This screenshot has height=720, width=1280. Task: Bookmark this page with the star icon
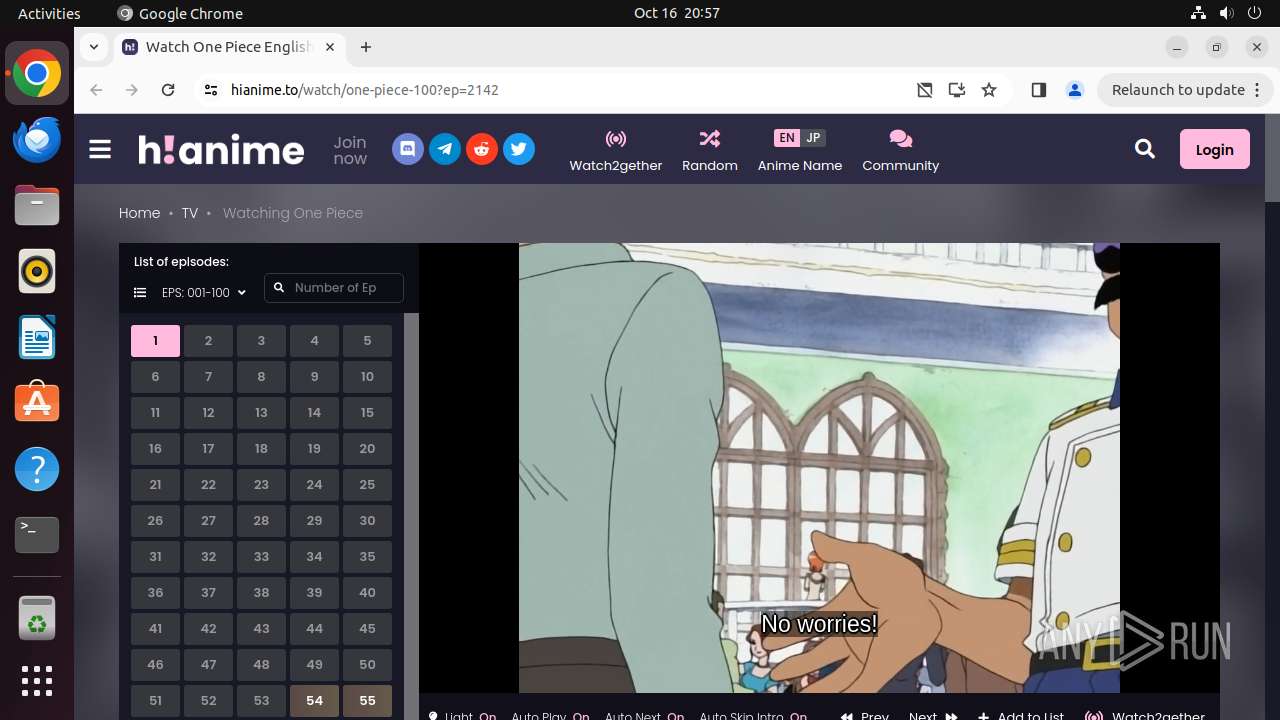pyautogui.click(x=989, y=90)
